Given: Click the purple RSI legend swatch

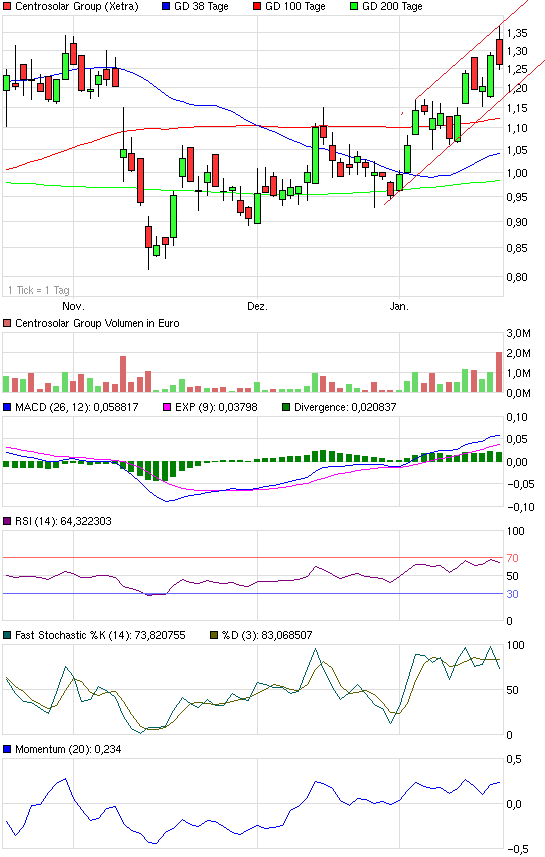Looking at the screenshot, I should [7, 521].
